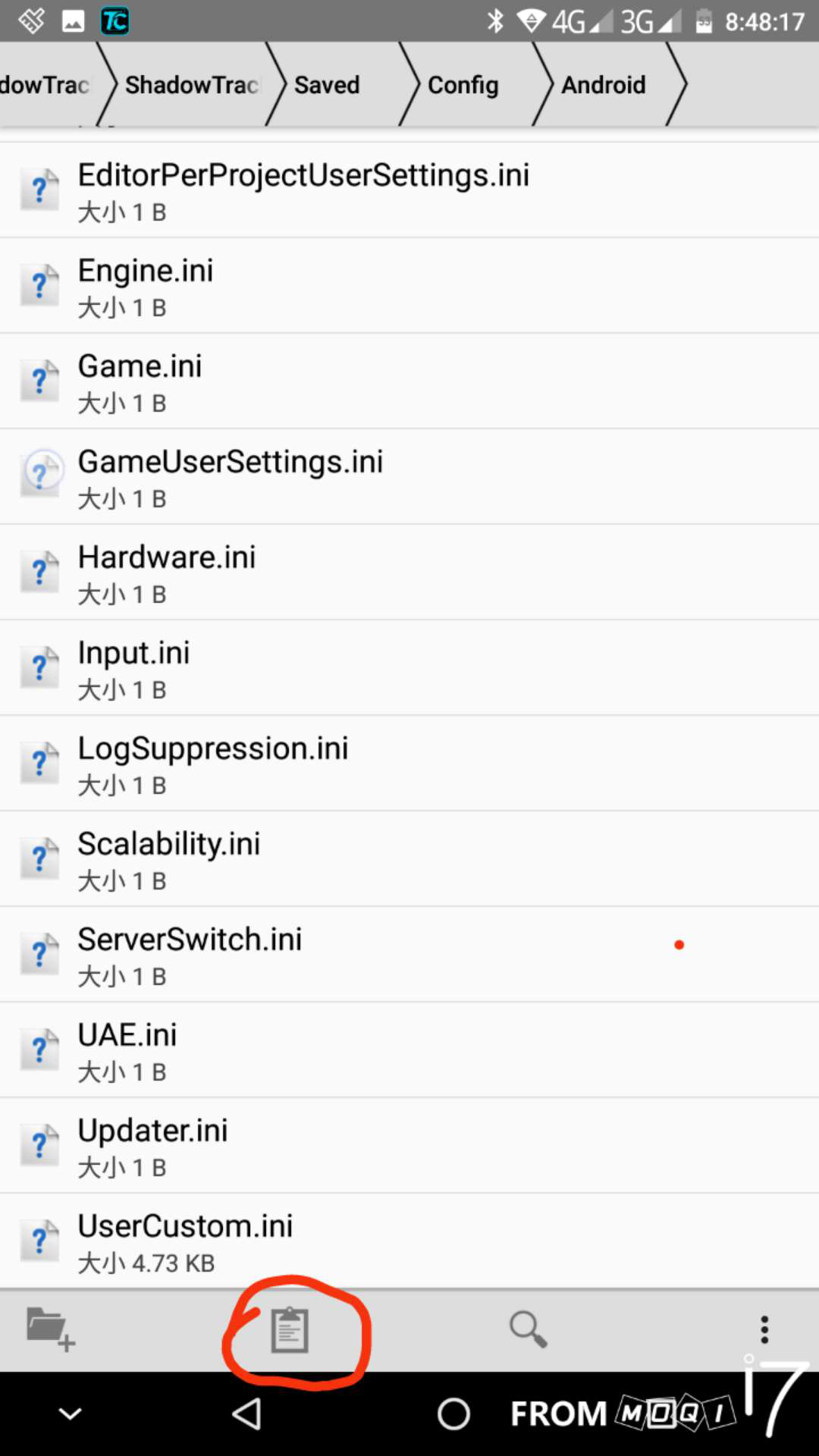Tap the clipboard paste icon
Image resolution: width=819 pixels, height=1456 pixels.
pos(290,1330)
